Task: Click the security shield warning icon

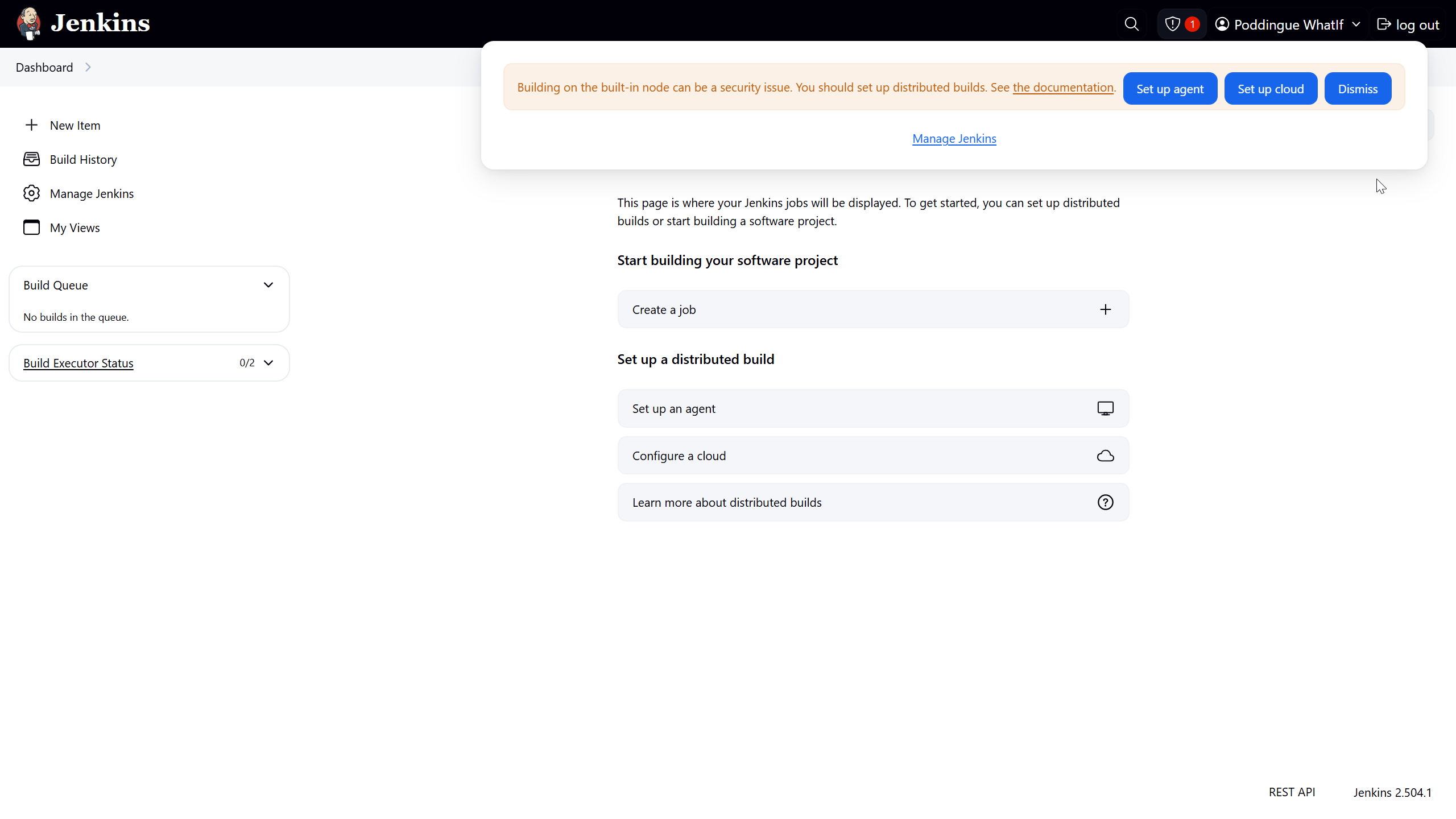Action: 1173,24
